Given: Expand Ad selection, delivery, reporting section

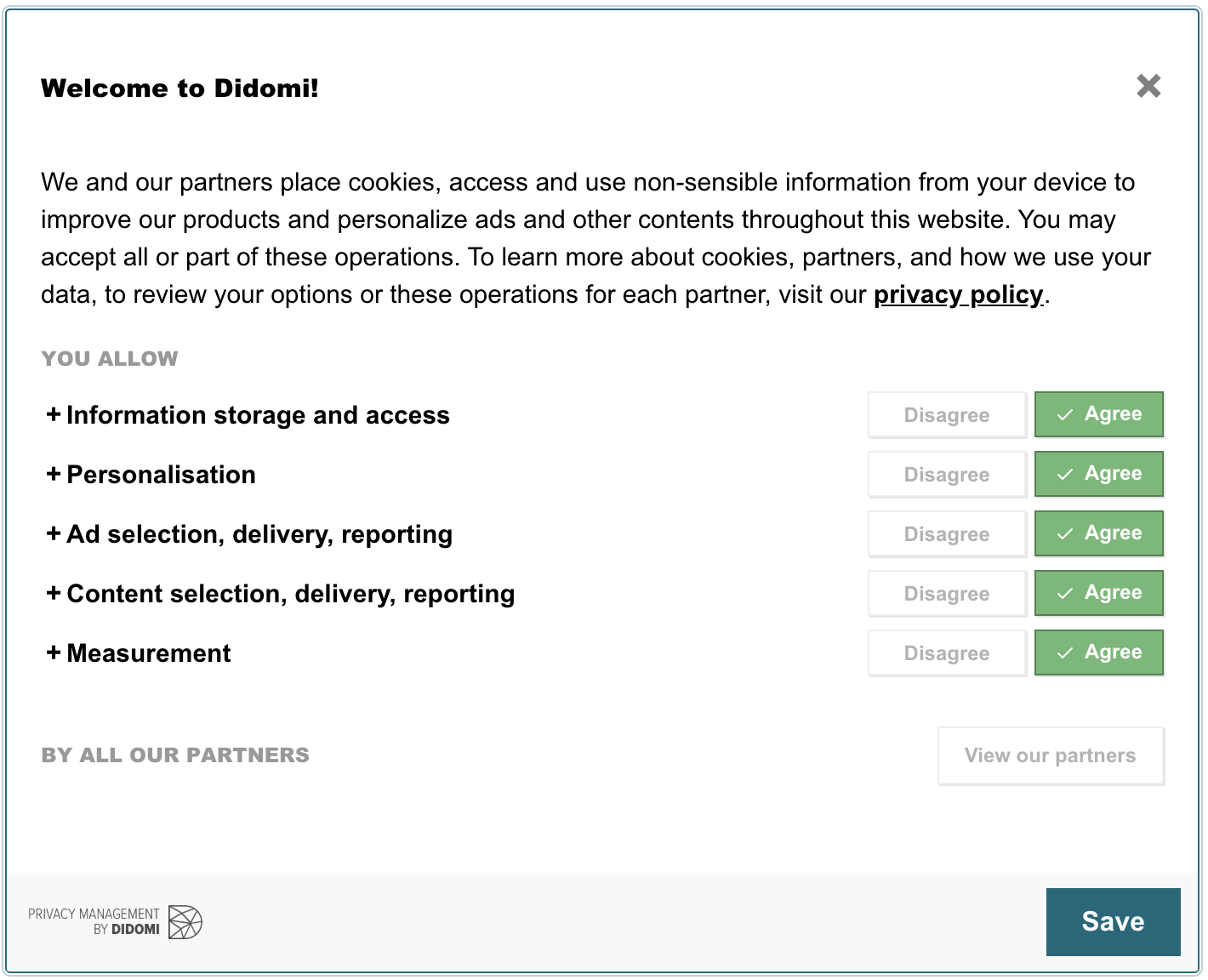Looking at the screenshot, I should click(x=249, y=534).
